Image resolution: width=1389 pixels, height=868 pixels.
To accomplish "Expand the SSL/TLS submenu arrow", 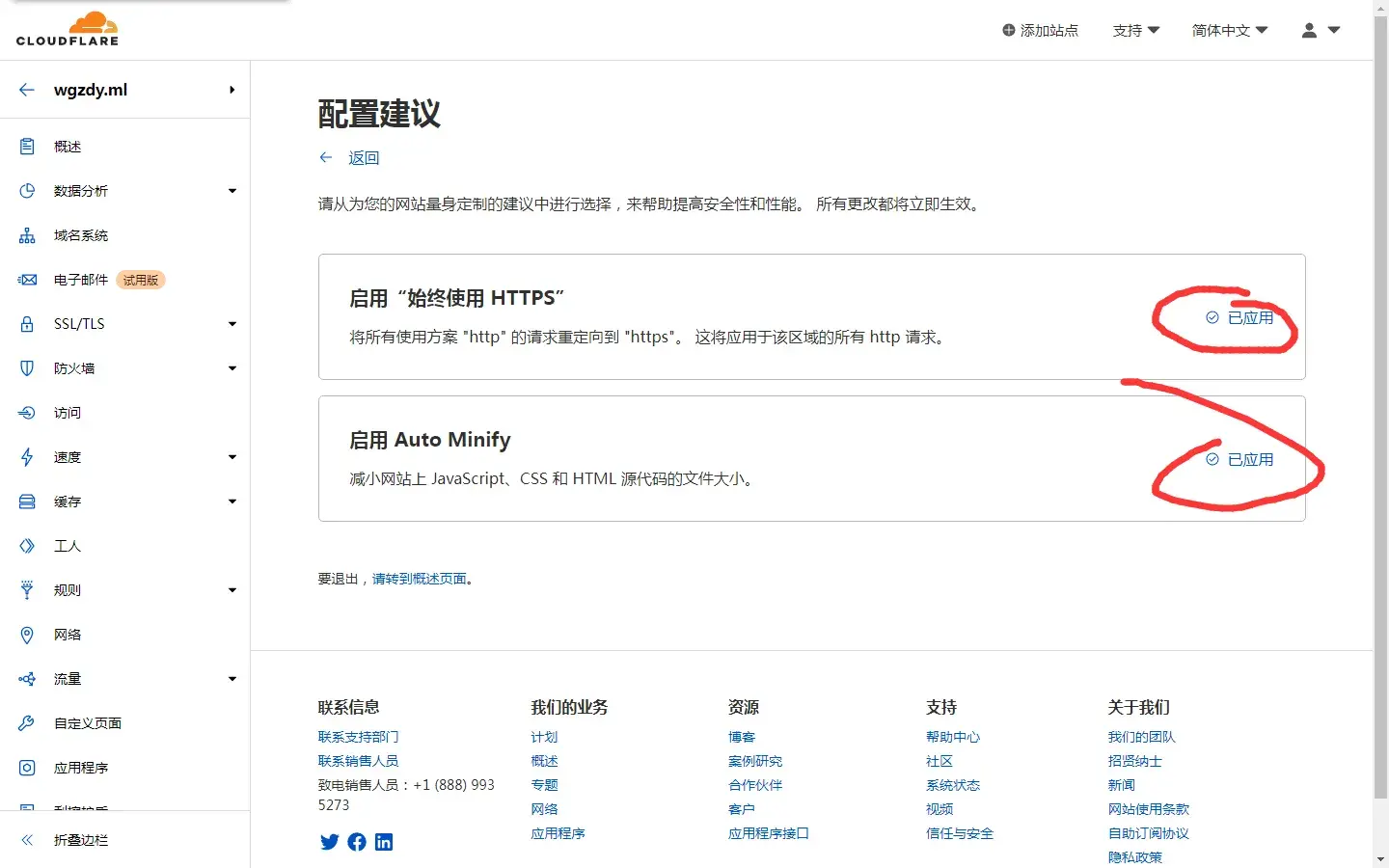I will pyautogui.click(x=232, y=324).
